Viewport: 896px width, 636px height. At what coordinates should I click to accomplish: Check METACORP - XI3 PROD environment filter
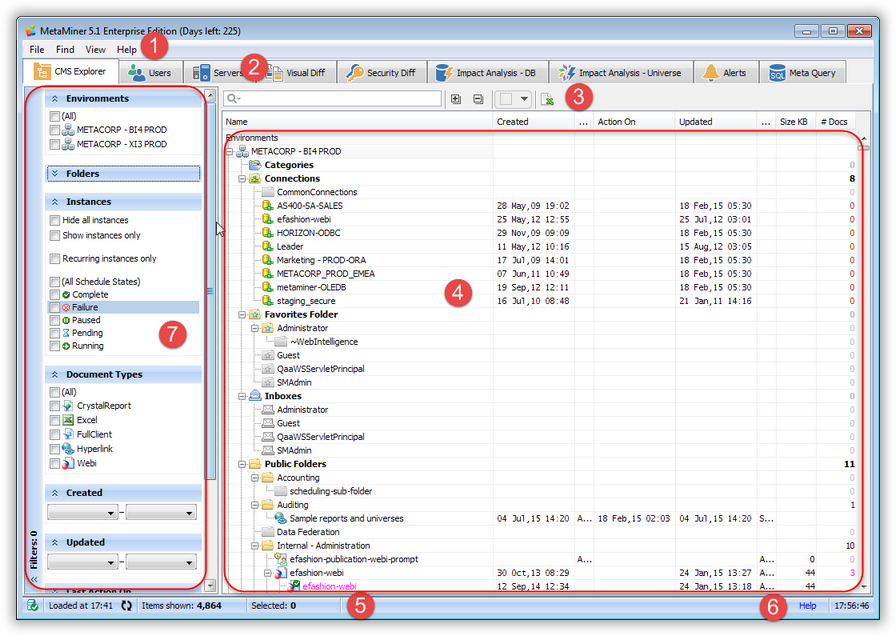tap(55, 144)
